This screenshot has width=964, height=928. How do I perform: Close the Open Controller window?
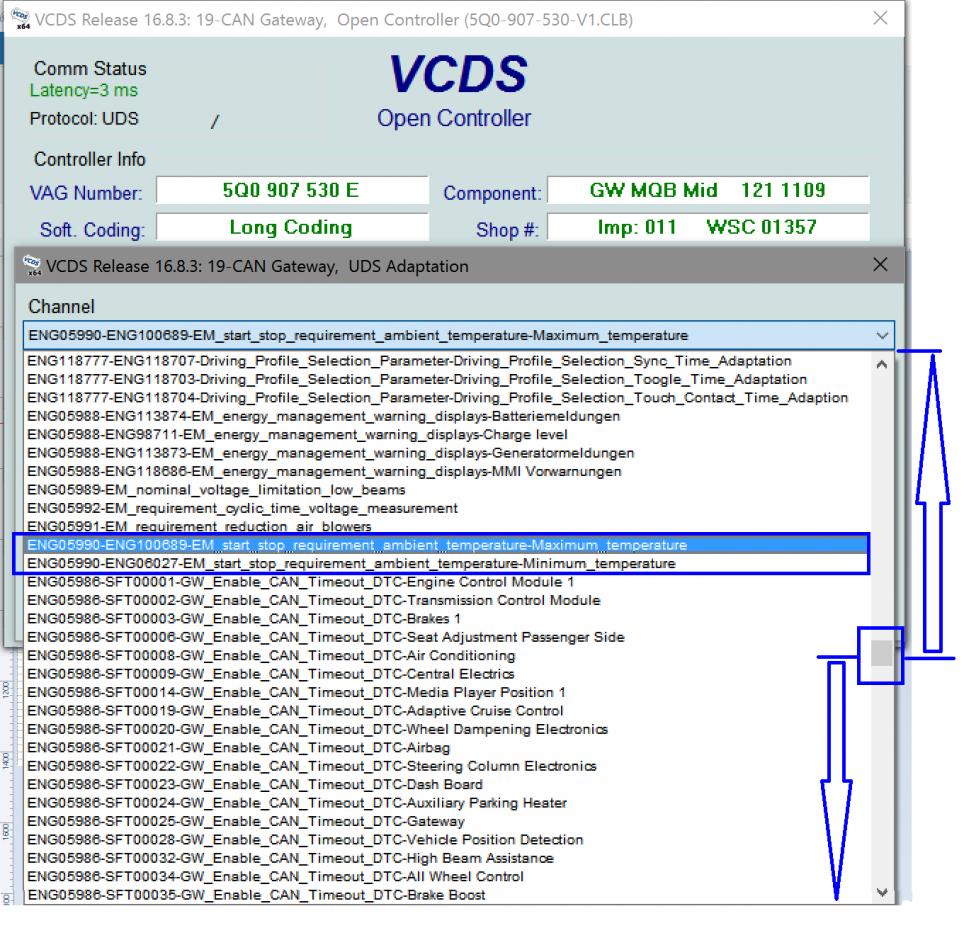pos(880,18)
